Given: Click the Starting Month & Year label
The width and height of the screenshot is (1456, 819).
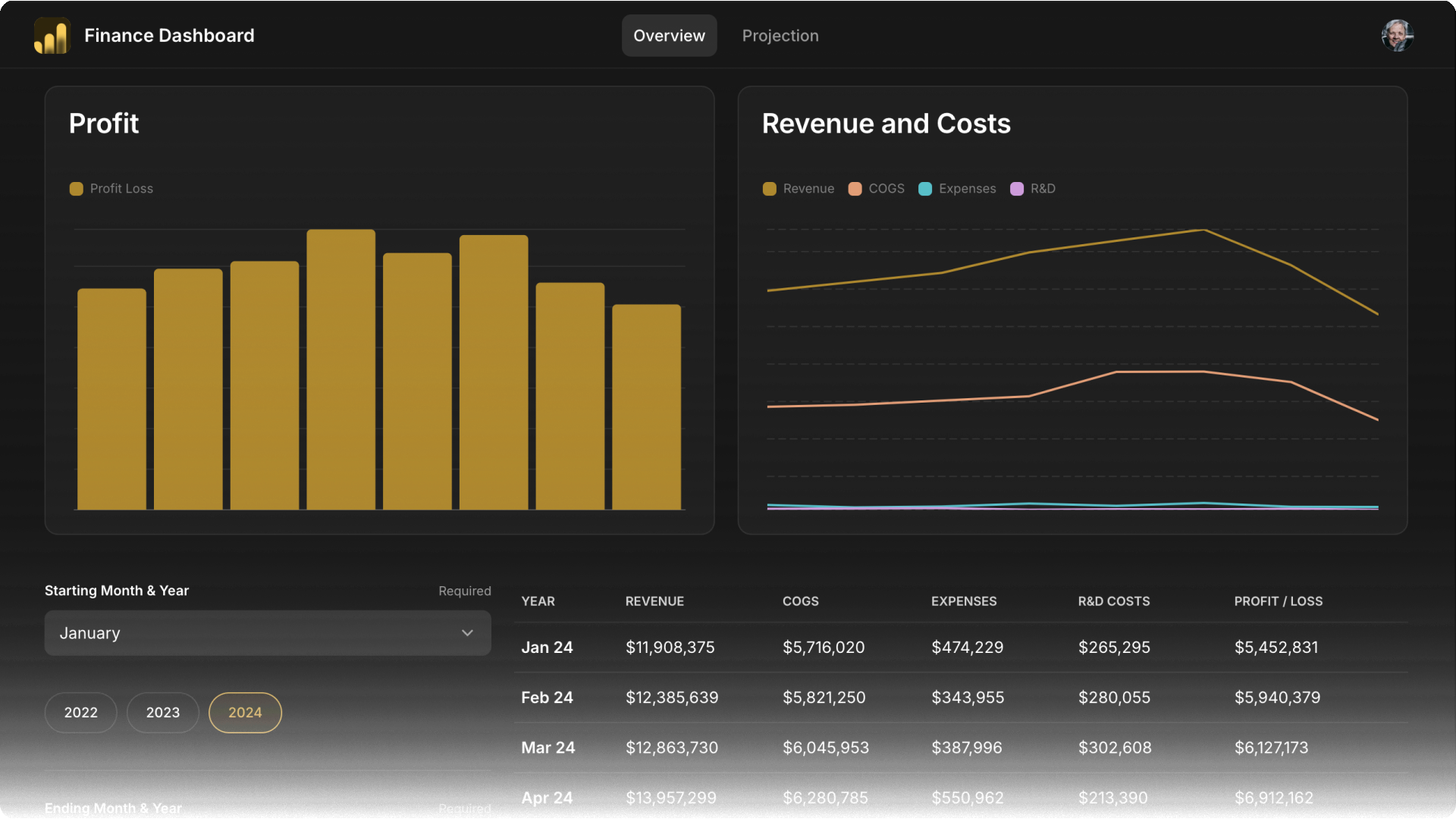Looking at the screenshot, I should click(117, 591).
